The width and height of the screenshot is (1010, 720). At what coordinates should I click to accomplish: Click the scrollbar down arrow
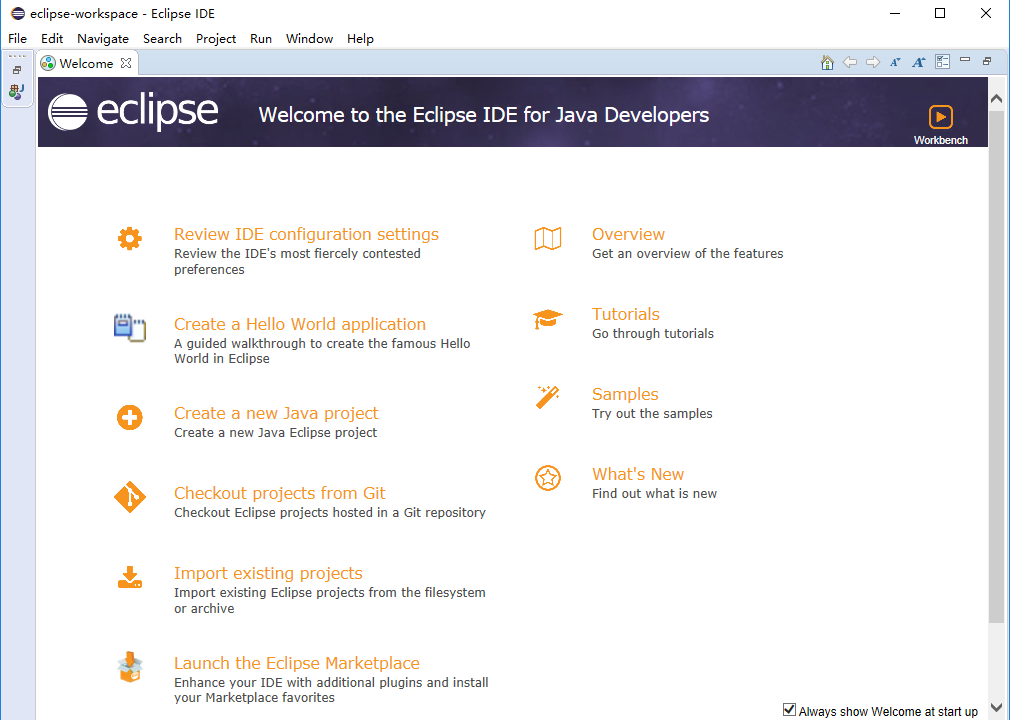[996, 706]
